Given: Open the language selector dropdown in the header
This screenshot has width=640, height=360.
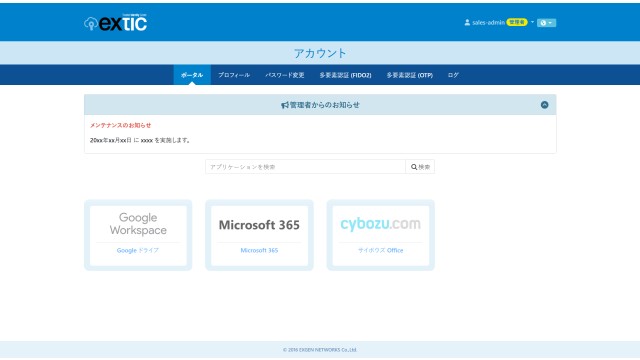Looking at the screenshot, I should click(x=546, y=23).
